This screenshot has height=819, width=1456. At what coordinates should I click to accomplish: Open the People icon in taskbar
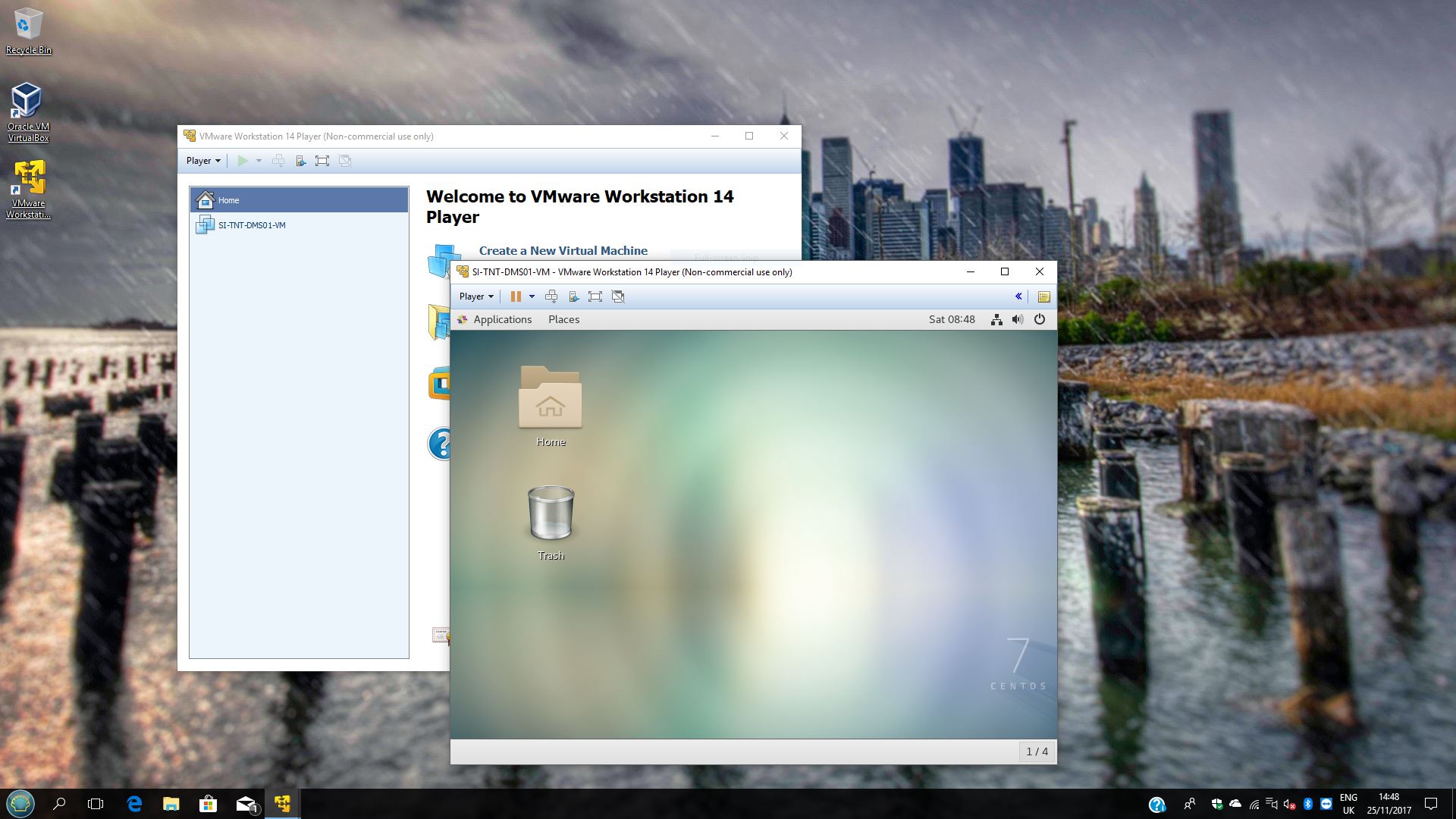[x=1190, y=804]
